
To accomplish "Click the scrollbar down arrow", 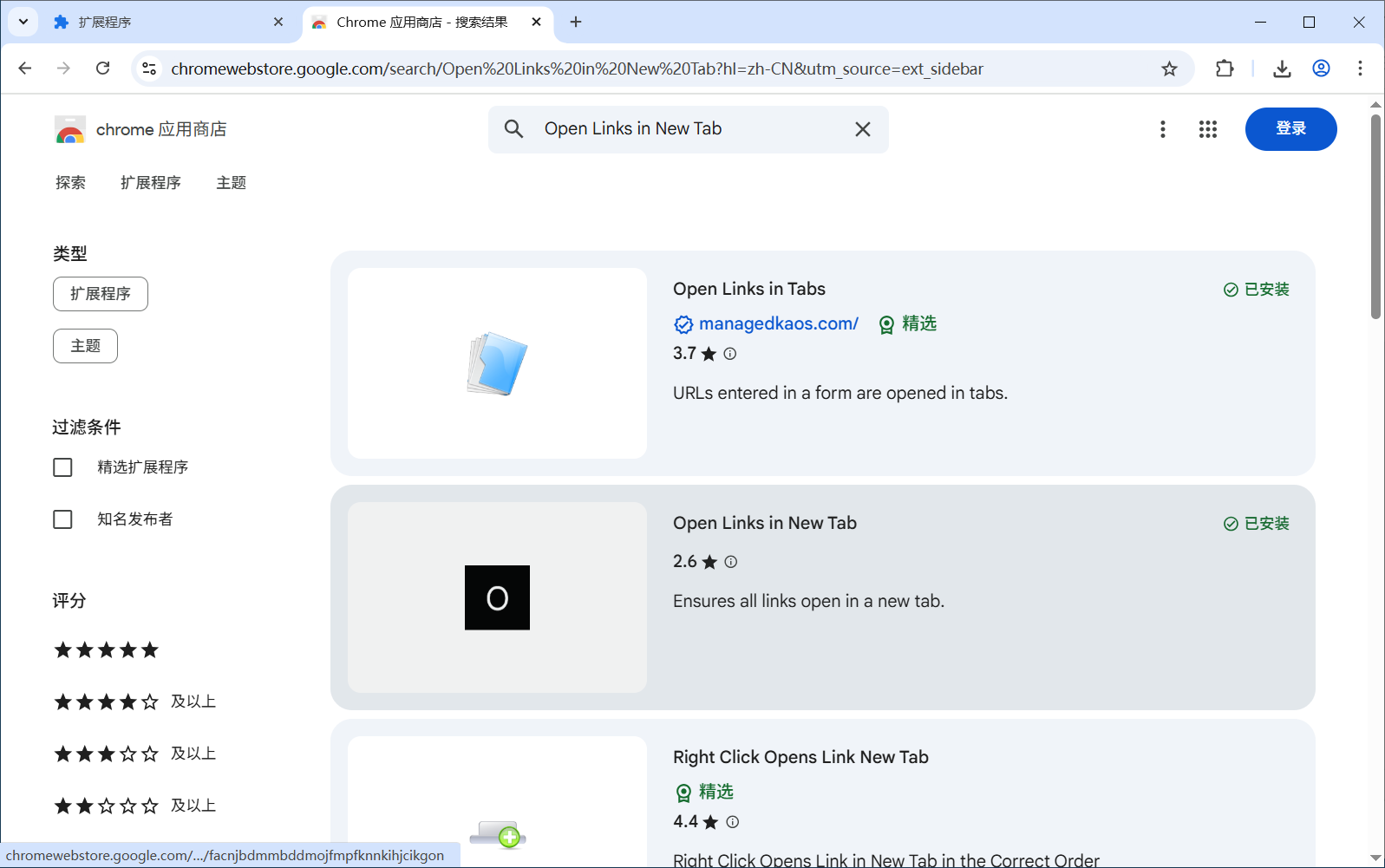I will coord(1375,858).
